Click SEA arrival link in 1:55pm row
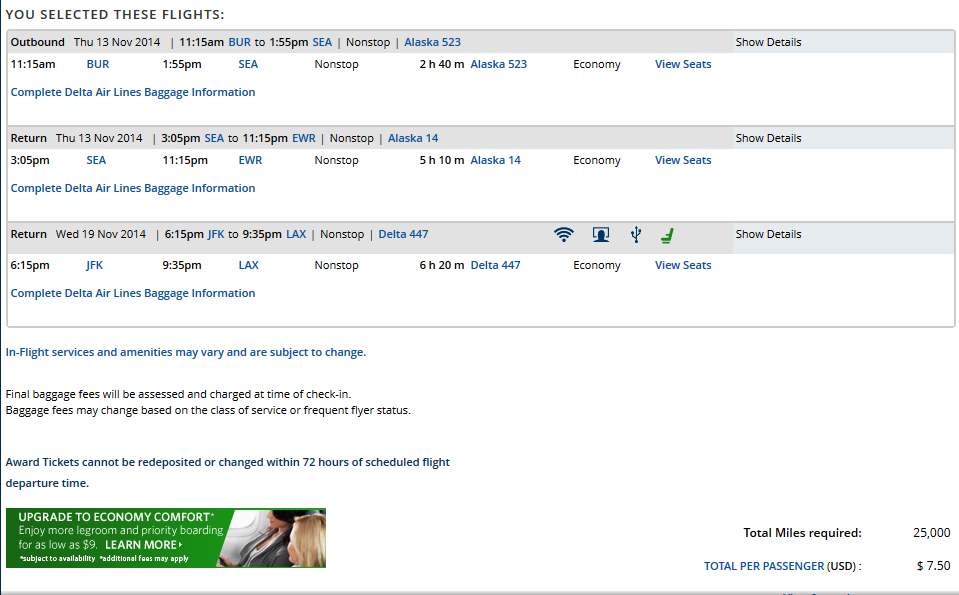The height and width of the screenshot is (595, 959). point(248,64)
